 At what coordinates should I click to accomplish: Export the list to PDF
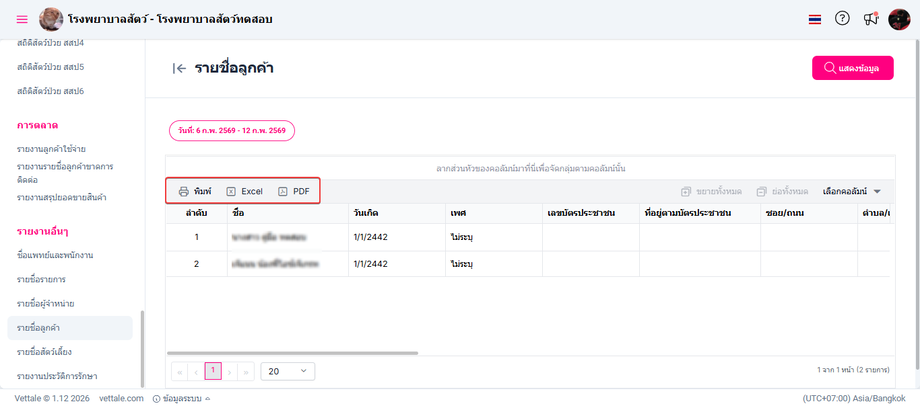(294, 191)
